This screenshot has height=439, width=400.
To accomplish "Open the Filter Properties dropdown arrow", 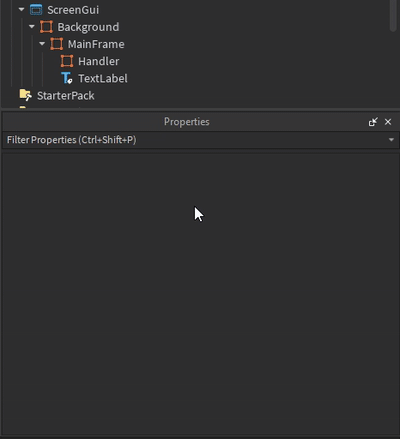I will 391,140.
